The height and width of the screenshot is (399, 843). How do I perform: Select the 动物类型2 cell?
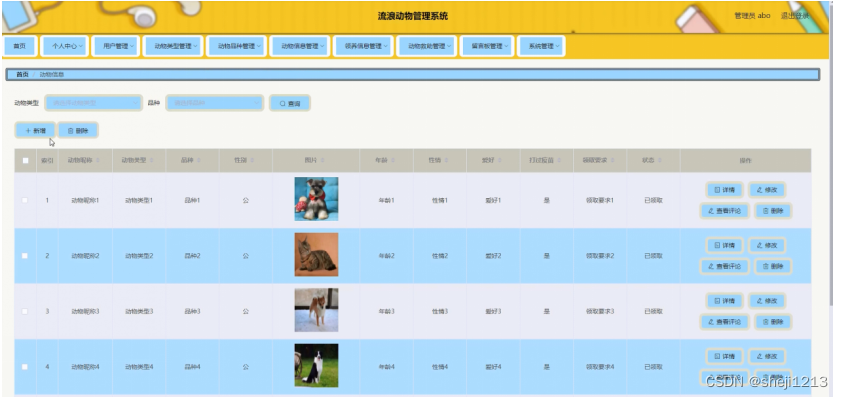click(139, 256)
